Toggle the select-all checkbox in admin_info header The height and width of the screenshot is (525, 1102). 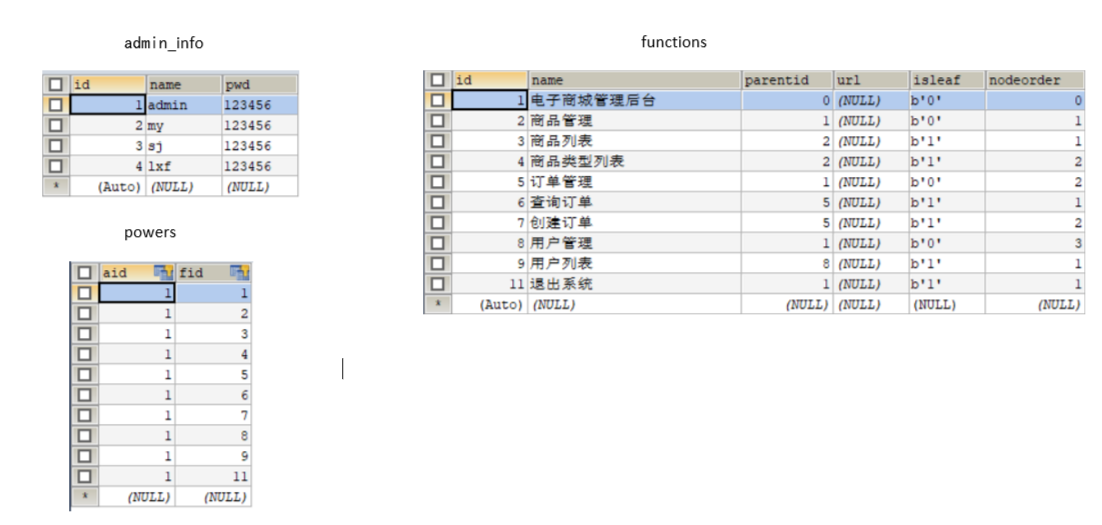click(x=56, y=84)
